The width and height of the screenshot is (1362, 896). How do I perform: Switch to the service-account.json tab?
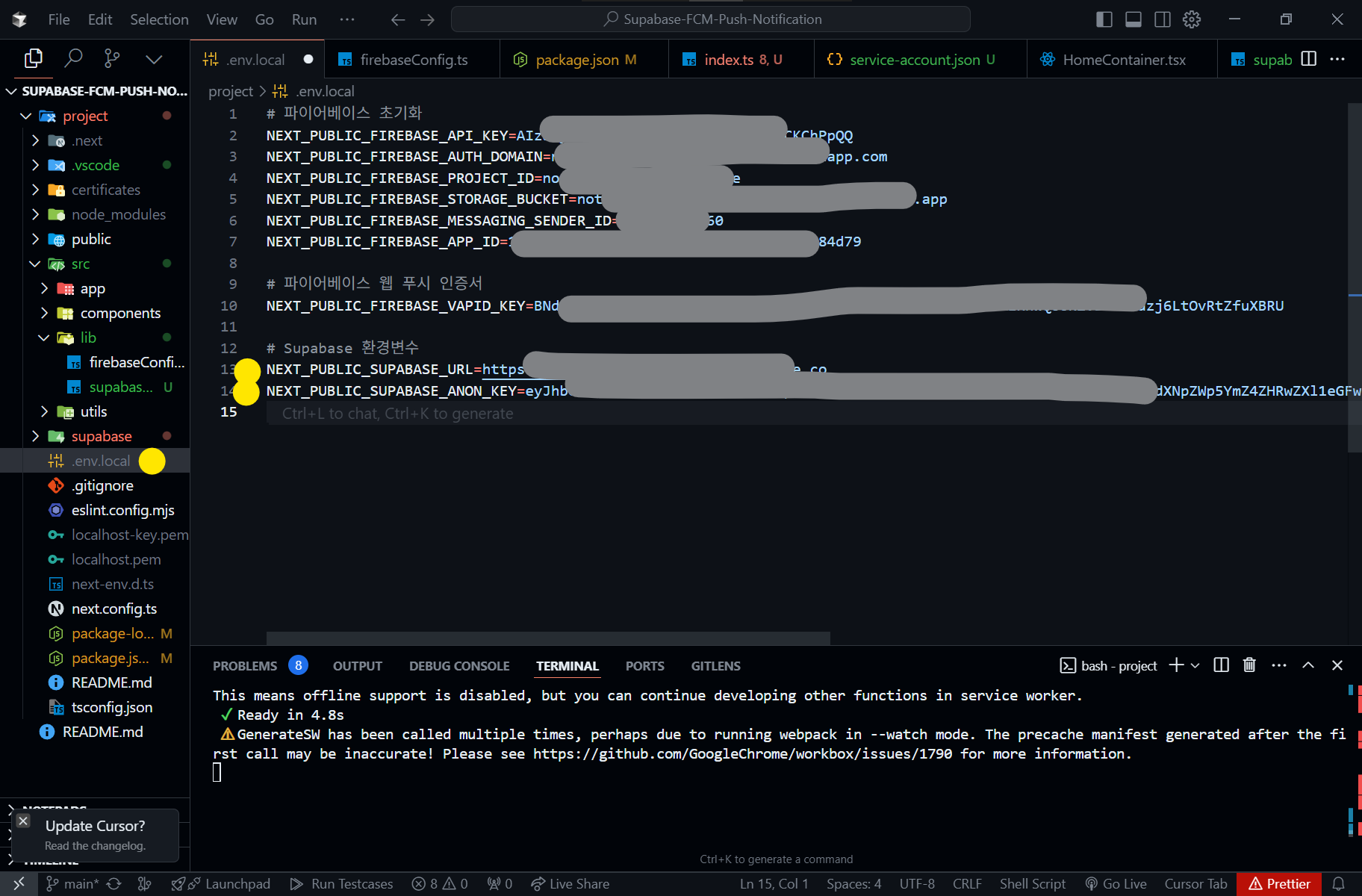point(920,60)
